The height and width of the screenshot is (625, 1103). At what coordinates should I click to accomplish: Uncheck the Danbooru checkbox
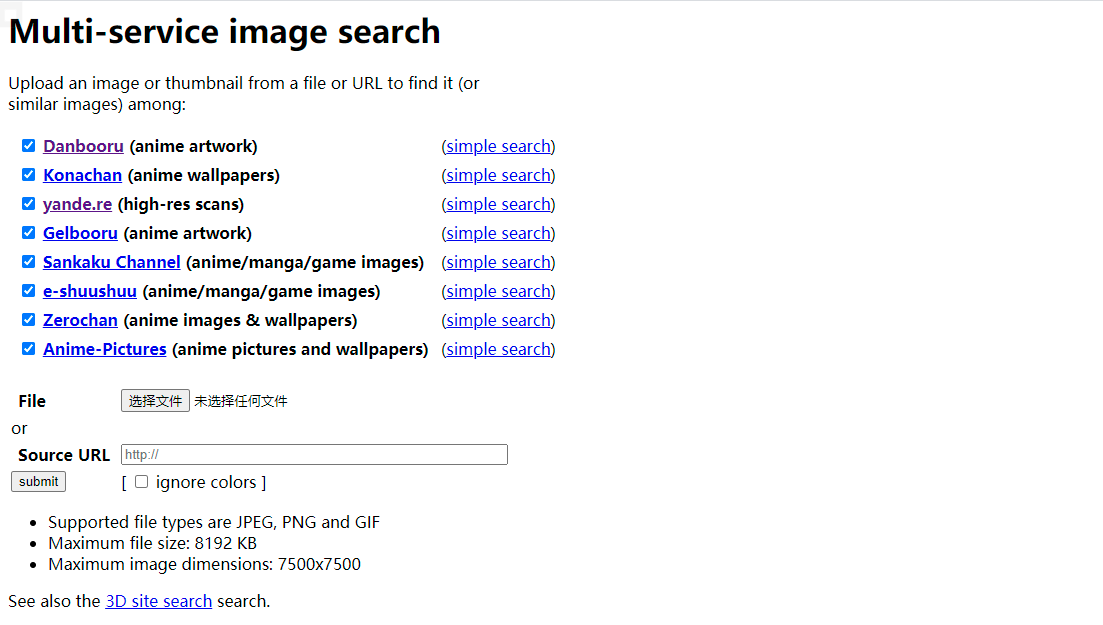click(x=28, y=146)
